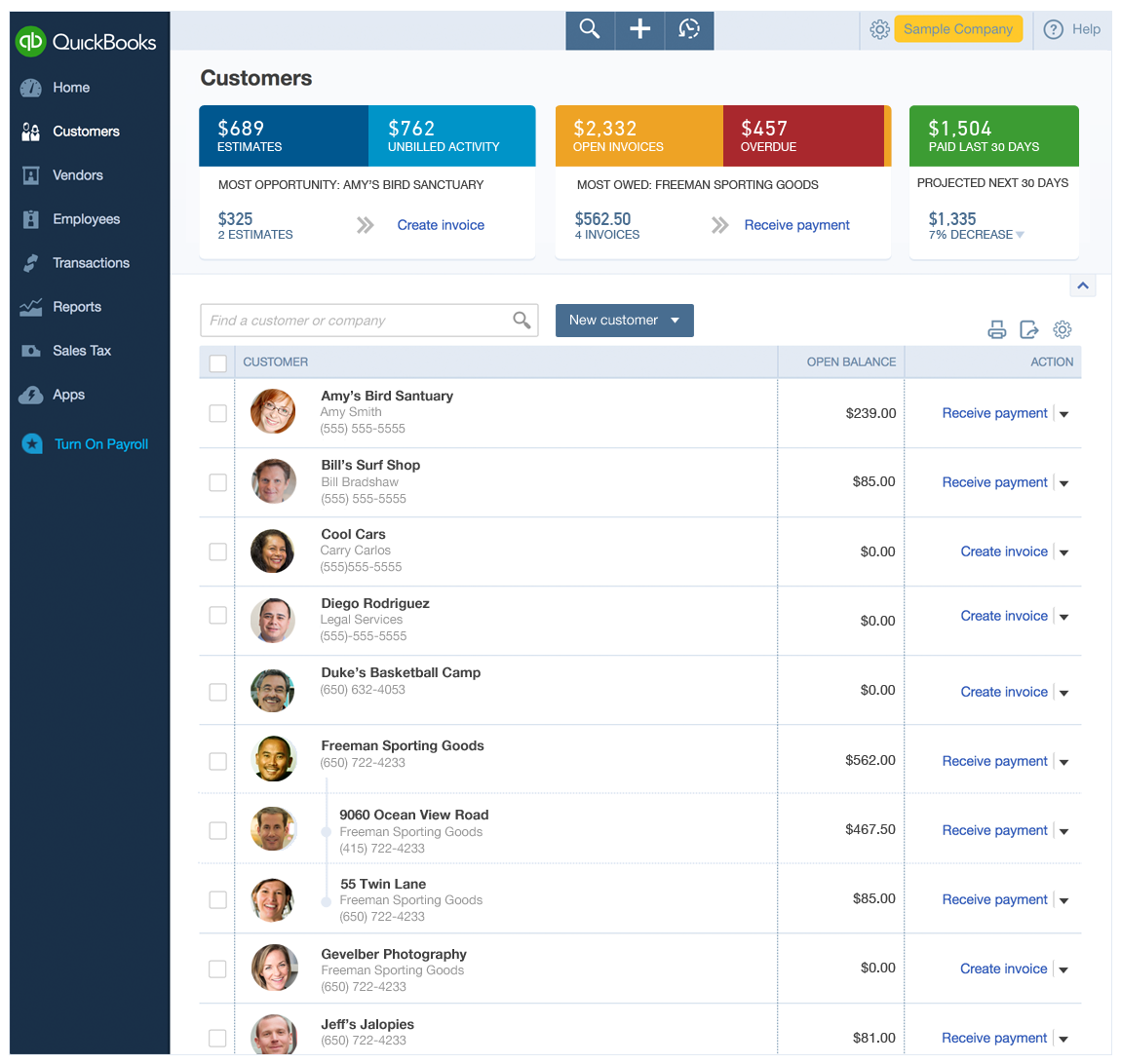Filter by the $457 Overdue red bar
The height and width of the screenshot is (1064, 1121).
tap(803, 135)
